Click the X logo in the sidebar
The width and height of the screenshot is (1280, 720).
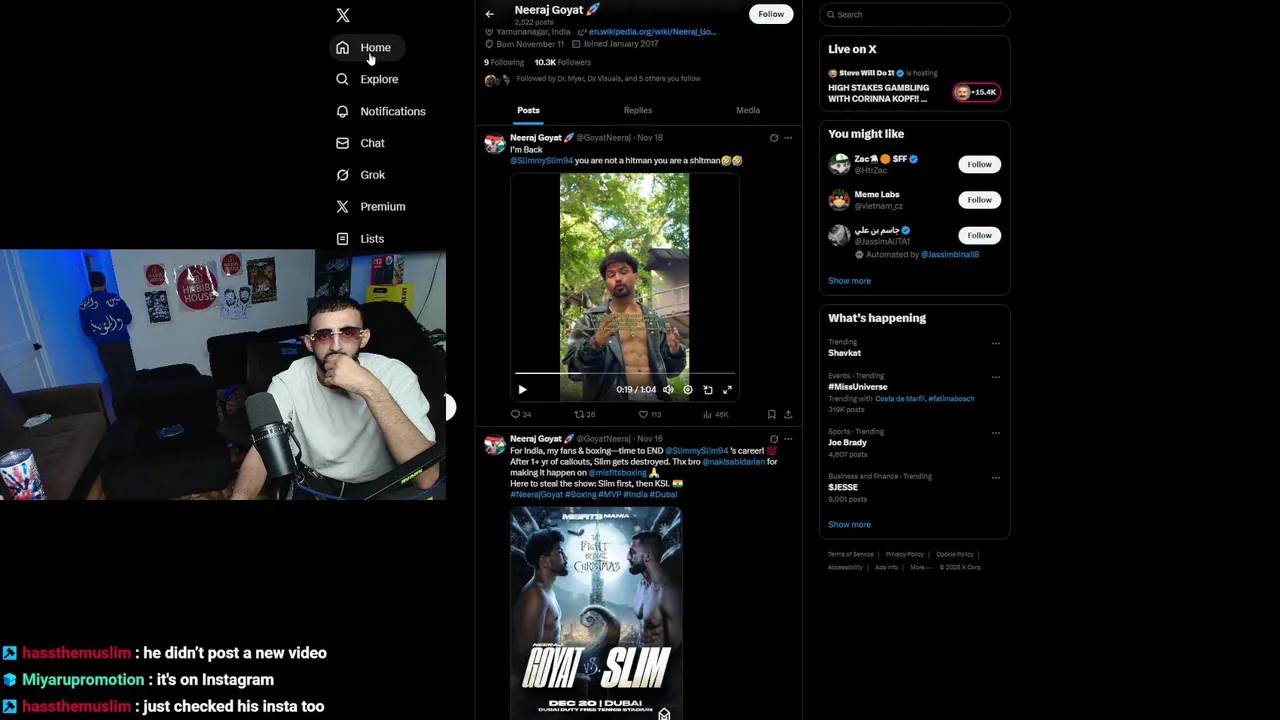point(343,15)
